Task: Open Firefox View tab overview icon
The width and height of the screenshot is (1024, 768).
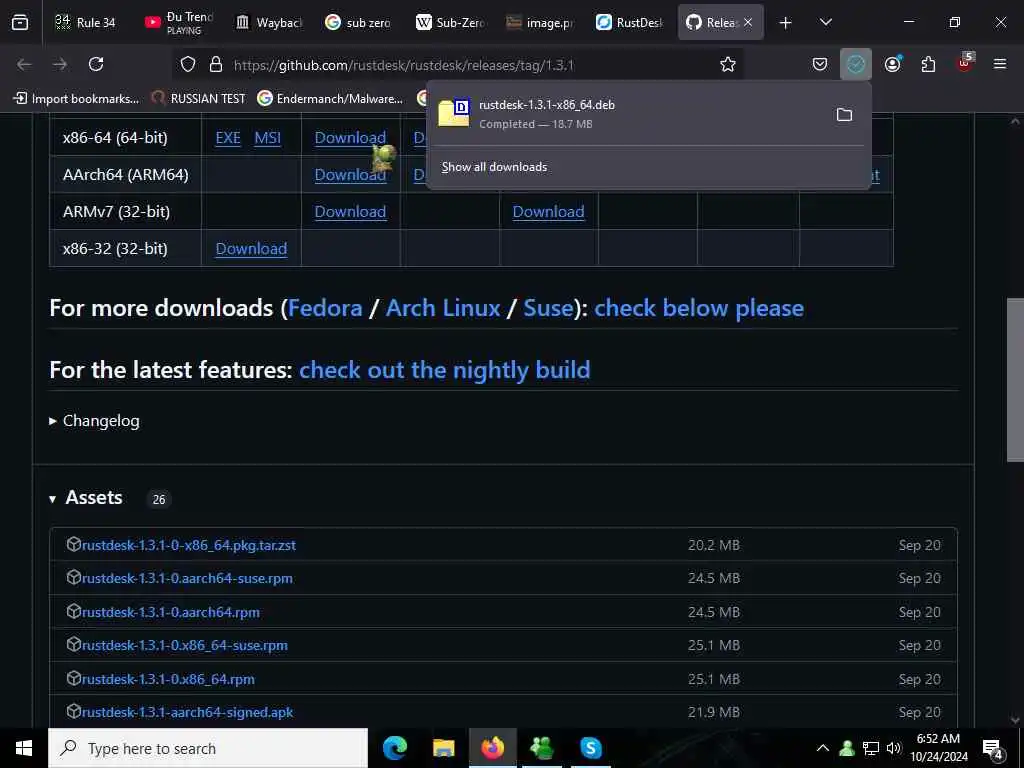Action: click(20, 22)
